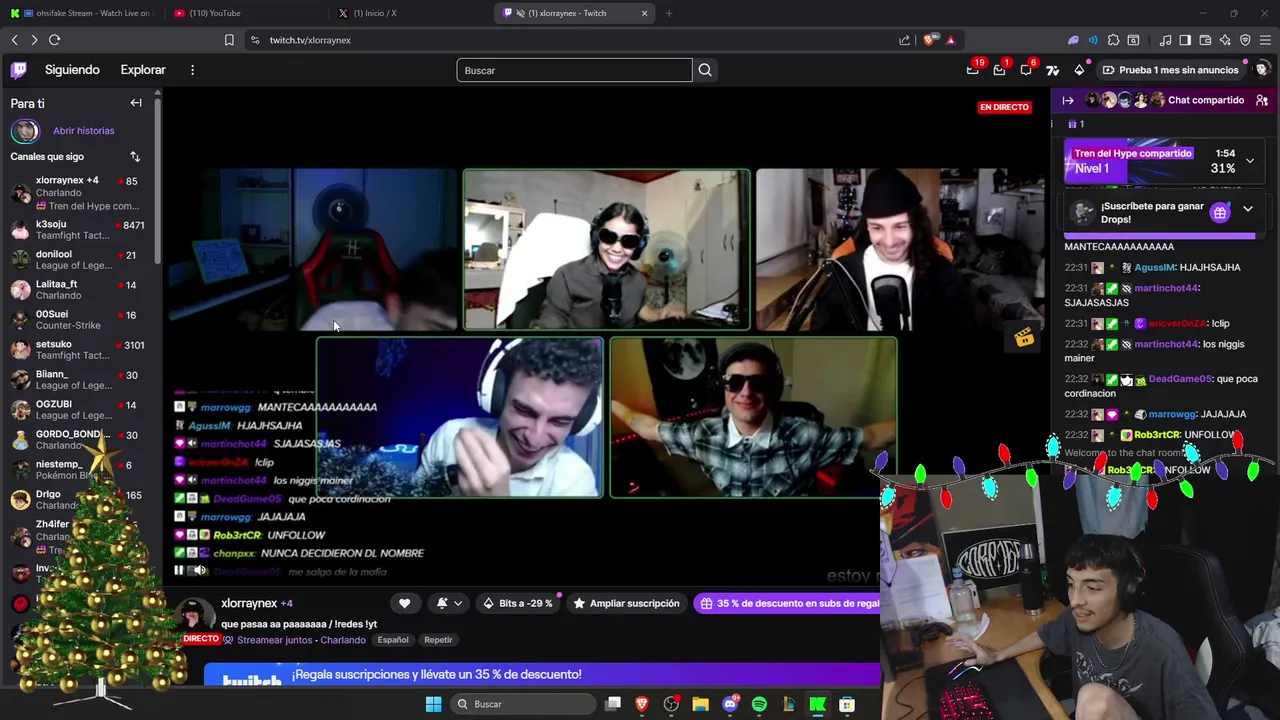Click Prueba 1 mes sin anuncios
This screenshot has height=720, width=1280.
click(x=1170, y=70)
